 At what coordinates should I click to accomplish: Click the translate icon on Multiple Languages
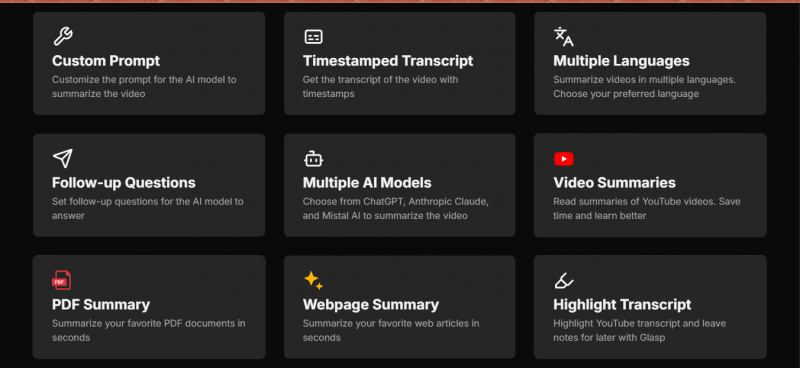point(563,36)
